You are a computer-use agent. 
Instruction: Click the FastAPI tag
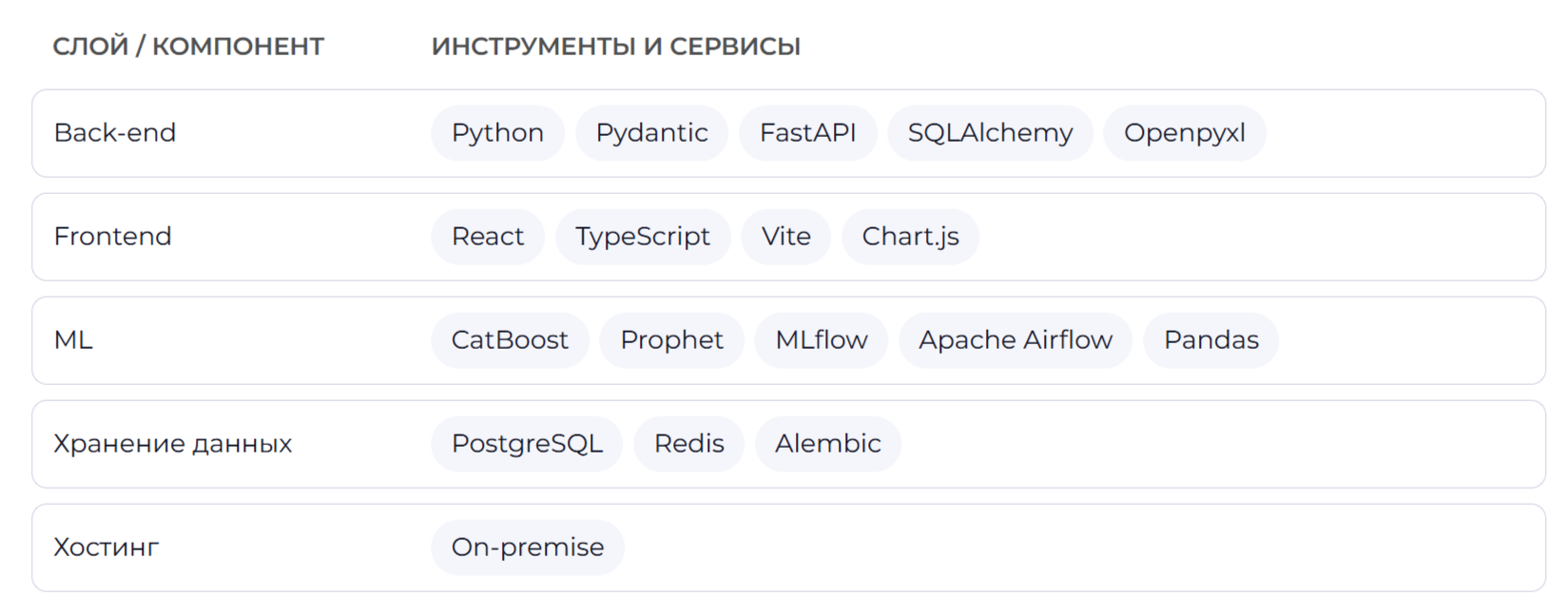coord(807,133)
